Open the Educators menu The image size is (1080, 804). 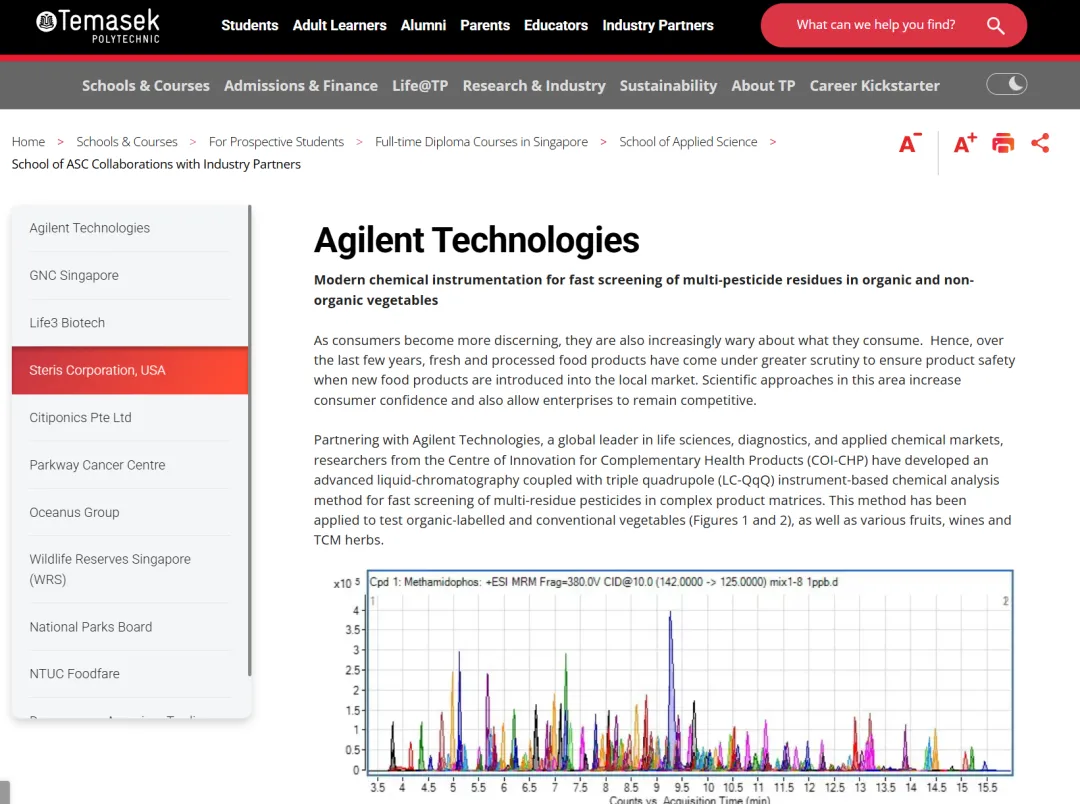tap(556, 25)
